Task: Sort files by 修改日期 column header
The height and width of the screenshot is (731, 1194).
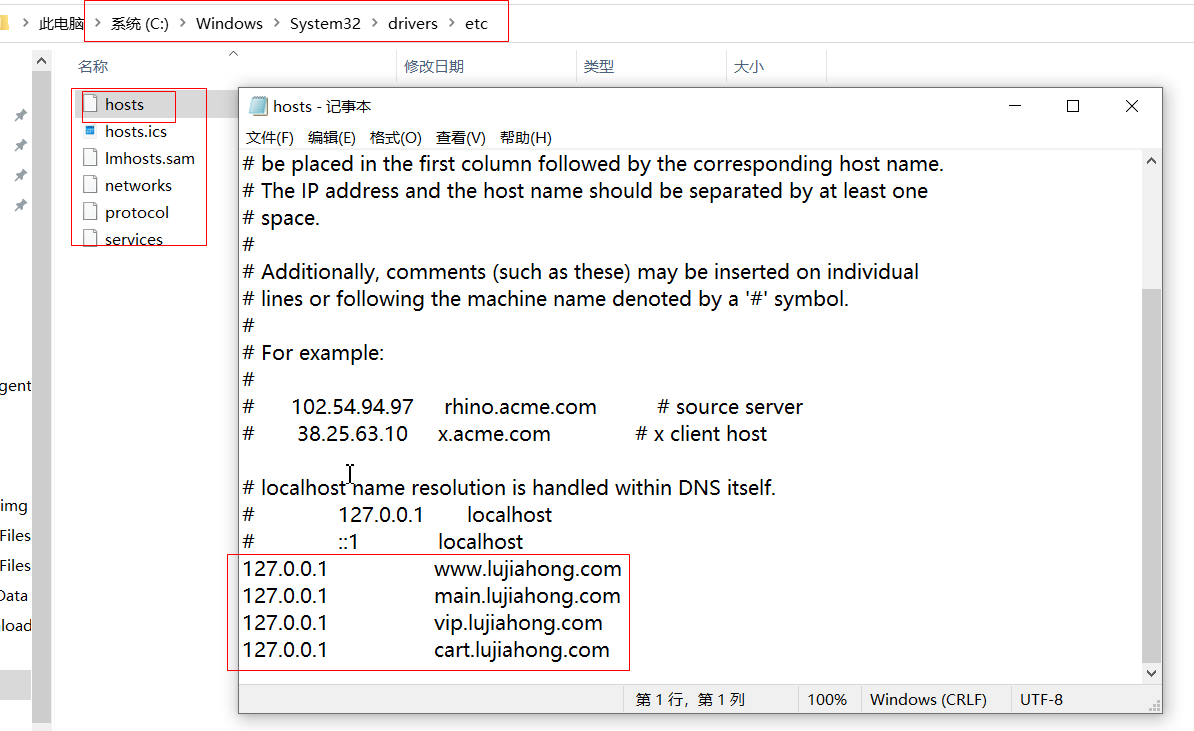Action: 434,67
